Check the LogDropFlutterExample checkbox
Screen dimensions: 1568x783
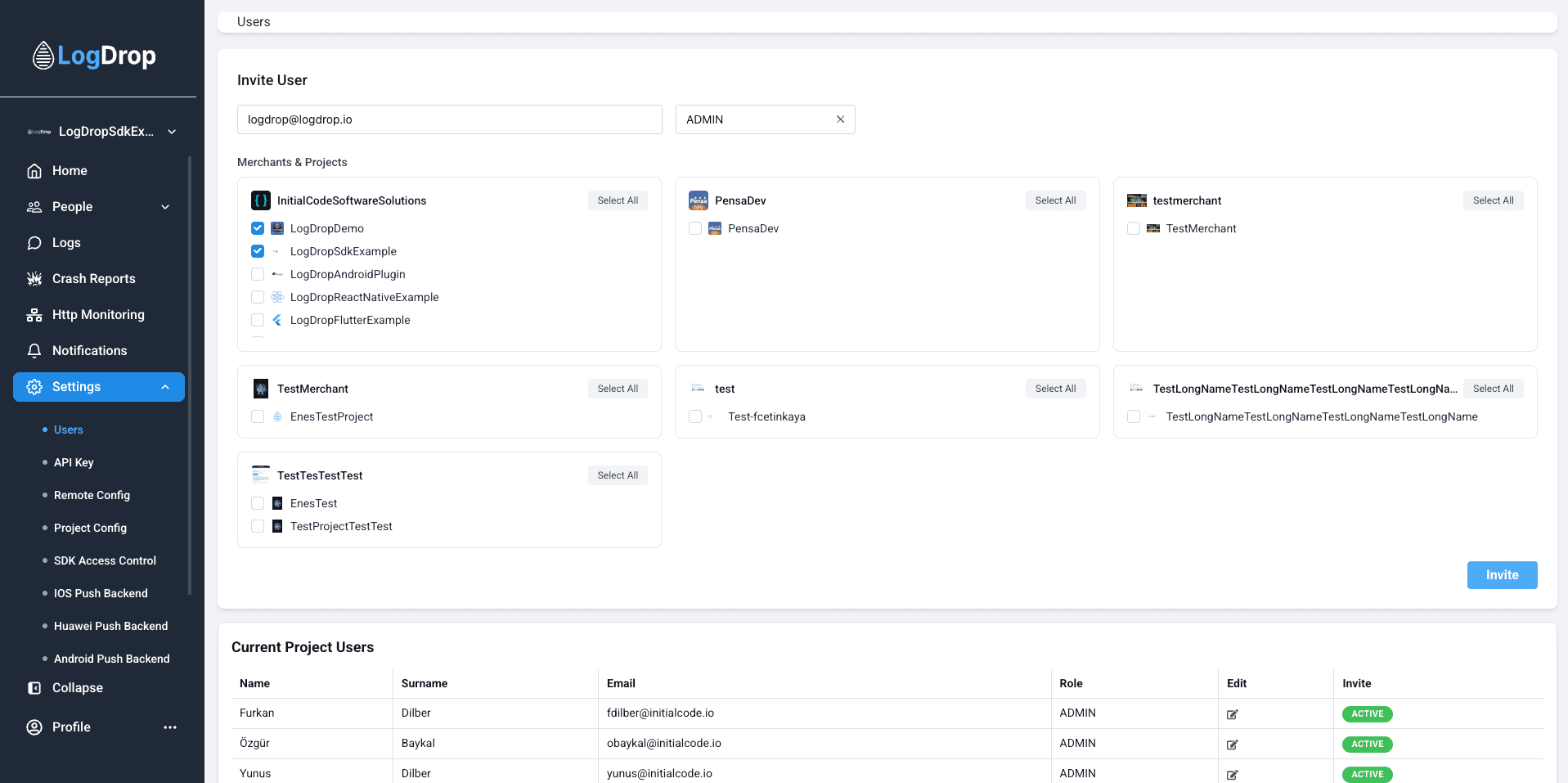click(x=258, y=320)
